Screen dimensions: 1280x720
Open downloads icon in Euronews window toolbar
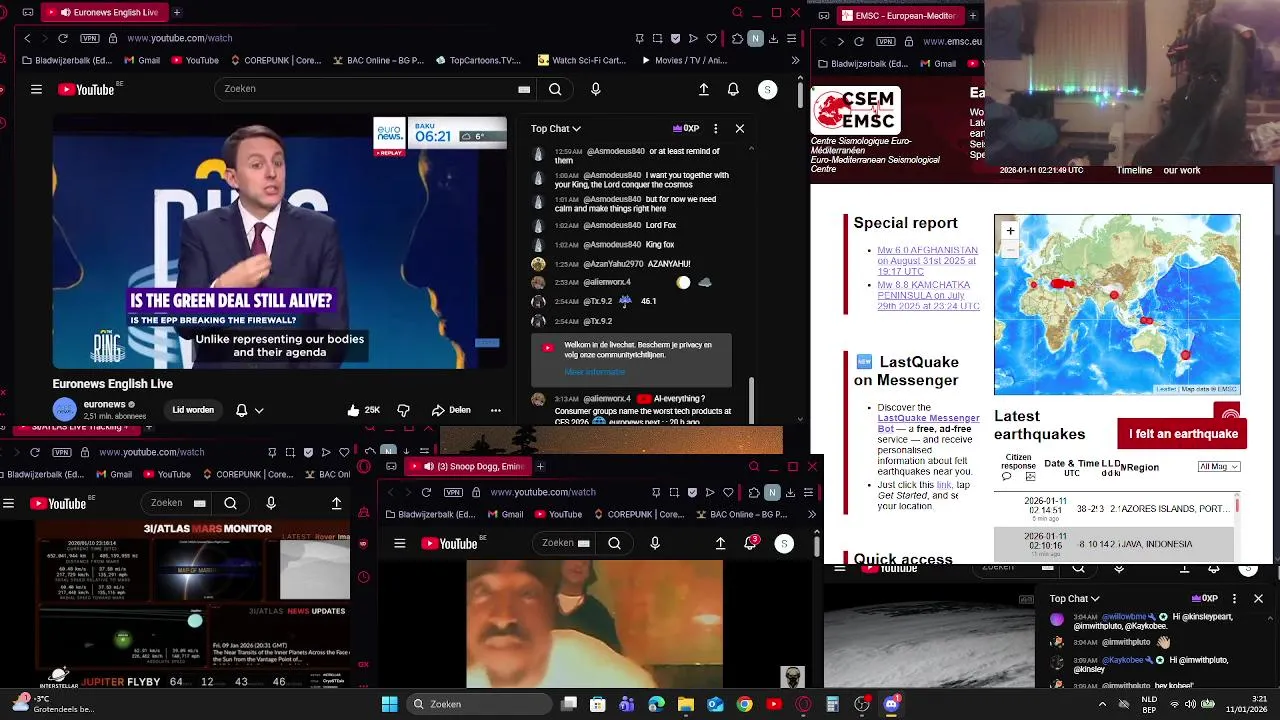click(773, 38)
